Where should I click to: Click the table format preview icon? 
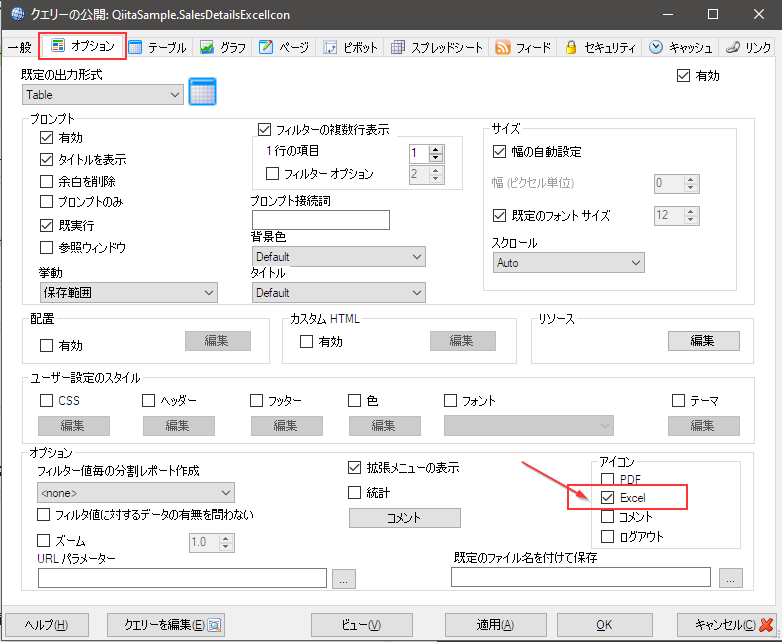click(x=202, y=91)
